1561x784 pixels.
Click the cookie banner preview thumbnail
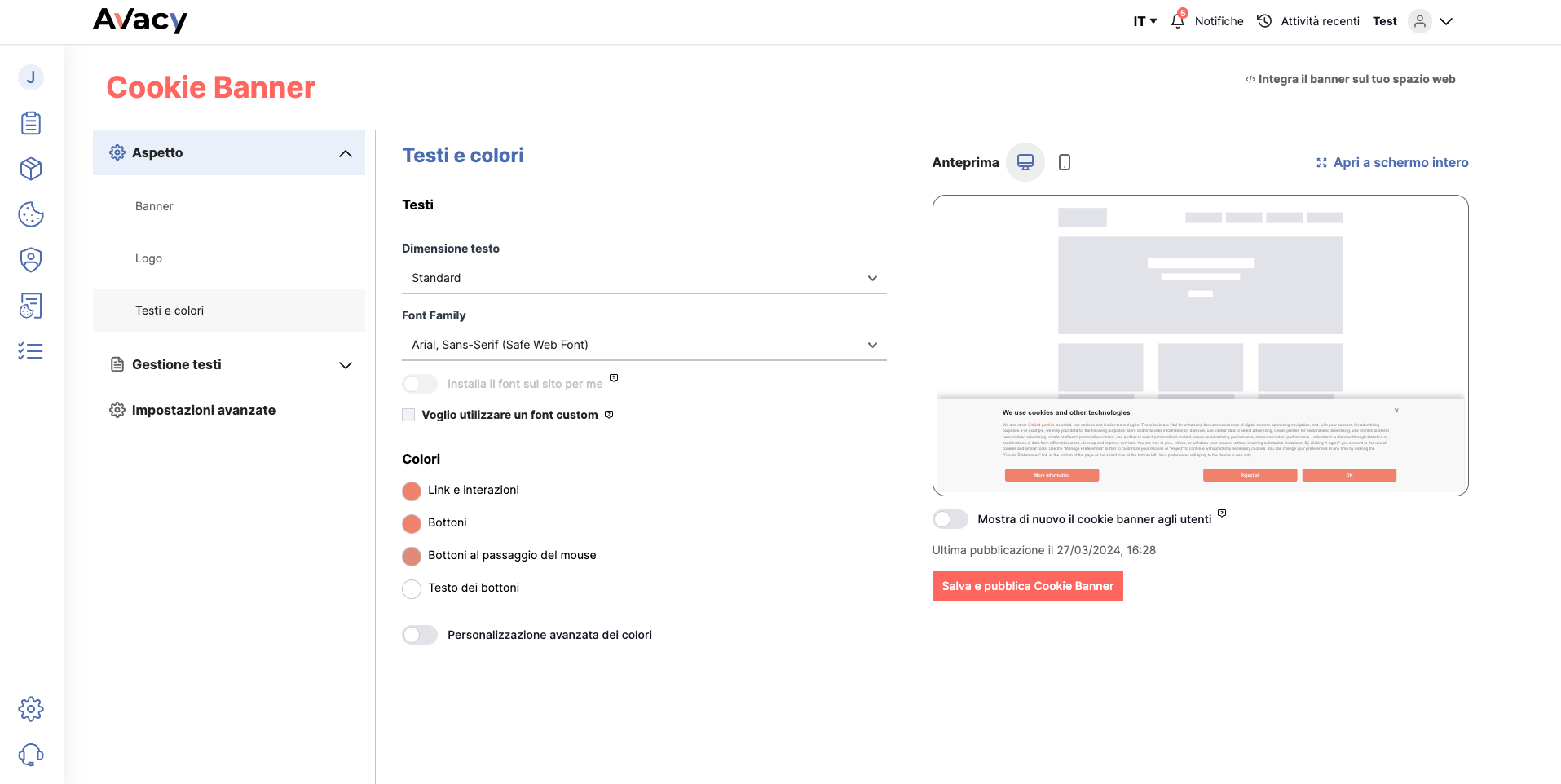click(x=1201, y=346)
